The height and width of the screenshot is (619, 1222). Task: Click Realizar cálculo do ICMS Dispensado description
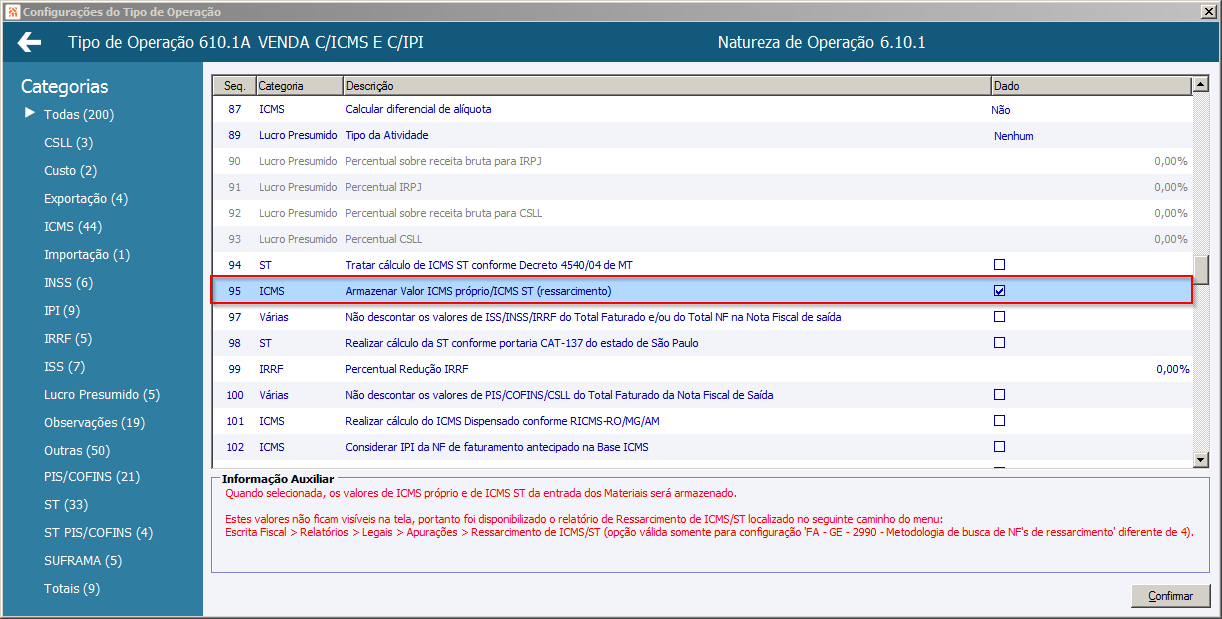pos(502,421)
